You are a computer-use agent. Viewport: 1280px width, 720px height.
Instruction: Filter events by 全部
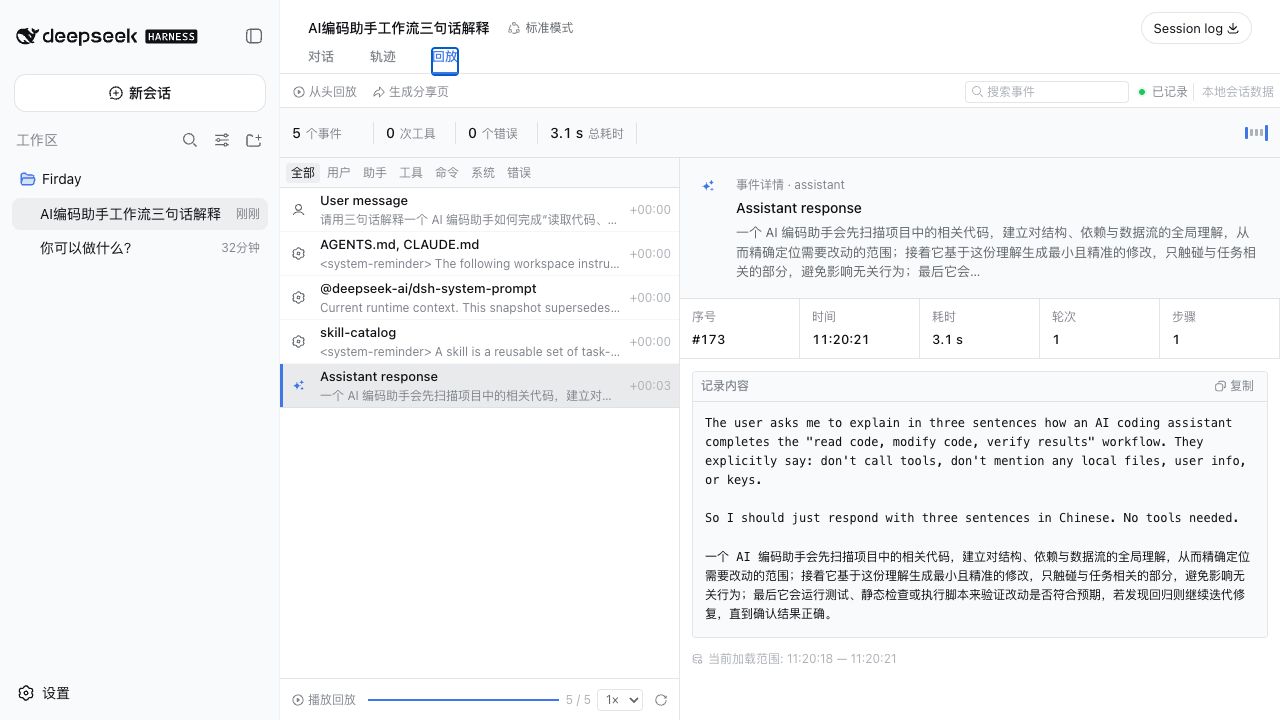pos(303,172)
